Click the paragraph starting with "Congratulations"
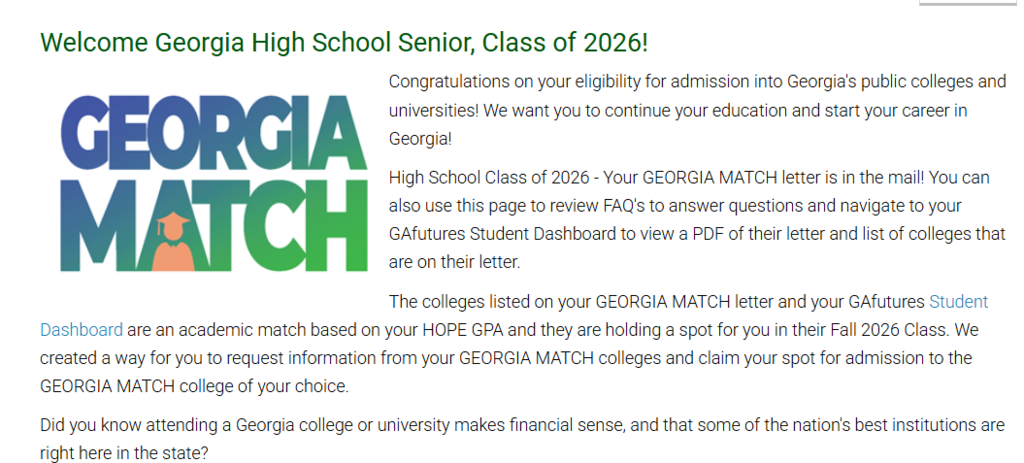 click(x=683, y=109)
